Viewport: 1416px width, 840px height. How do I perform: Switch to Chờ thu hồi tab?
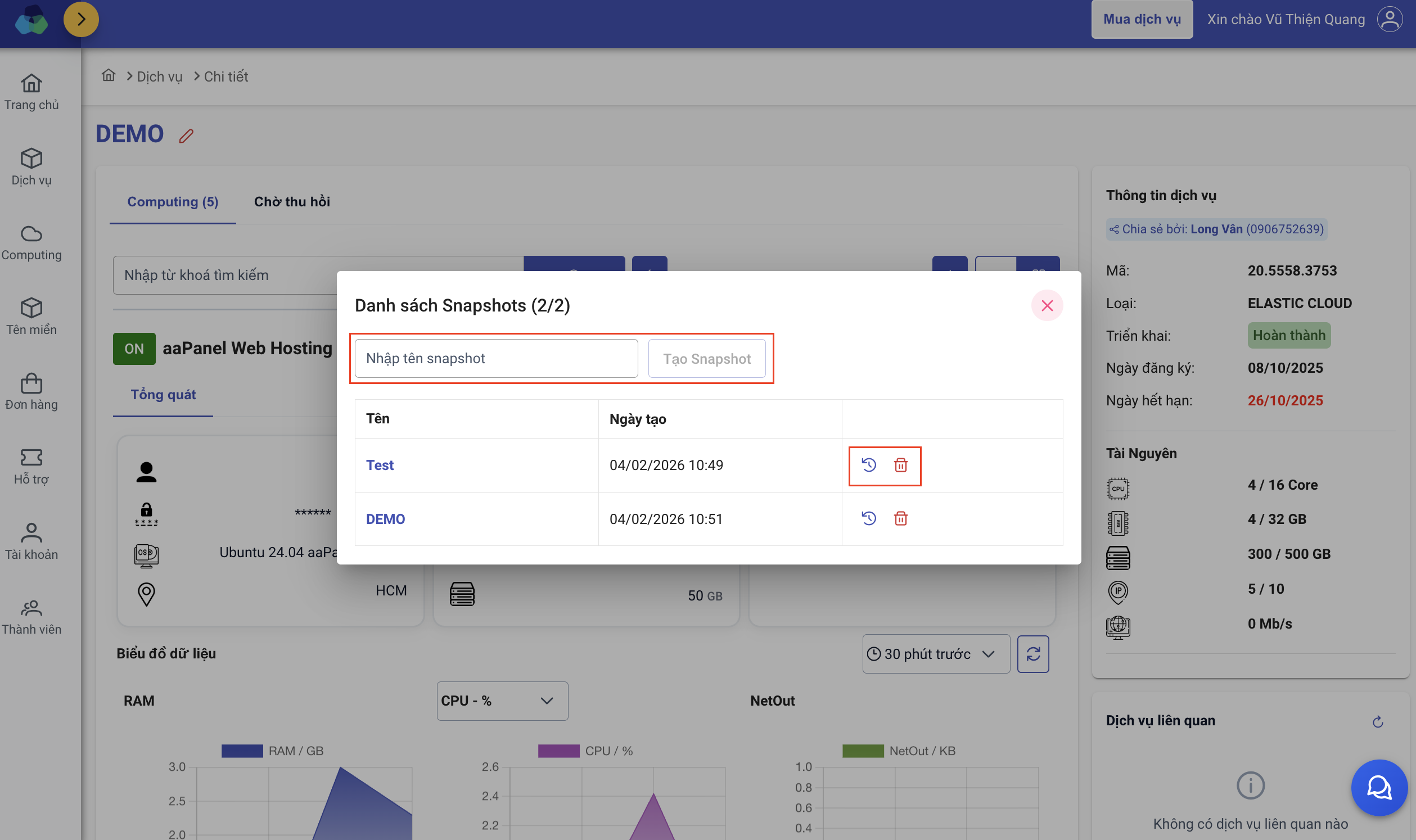coord(292,202)
